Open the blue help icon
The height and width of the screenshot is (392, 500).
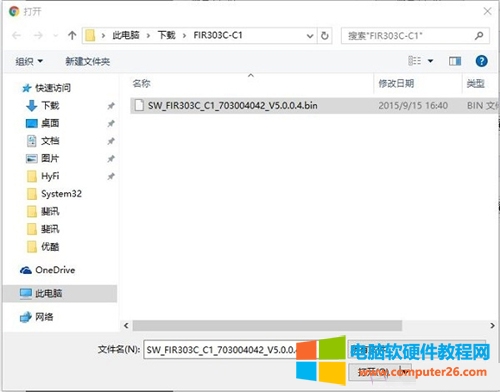click(481, 61)
